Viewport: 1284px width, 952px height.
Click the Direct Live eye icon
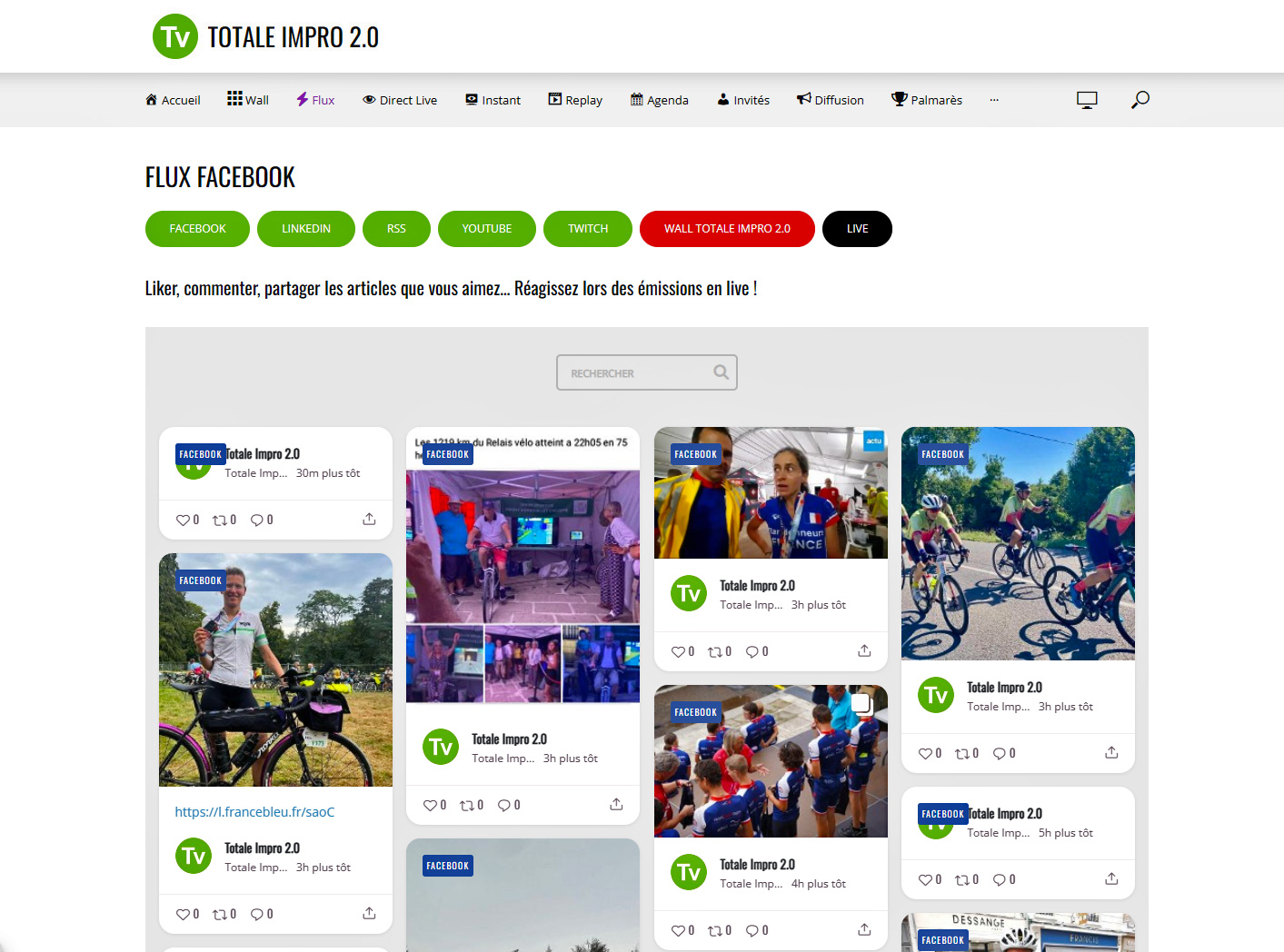click(x=367, y=99)
